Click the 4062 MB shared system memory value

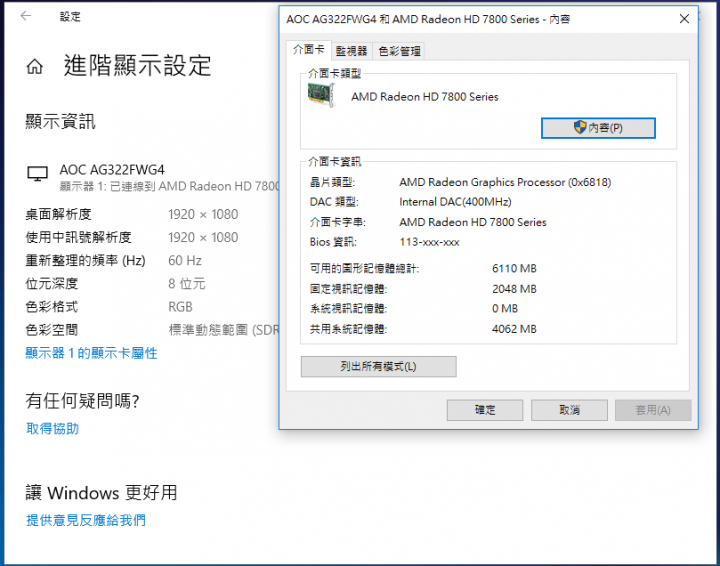[514, 329]
